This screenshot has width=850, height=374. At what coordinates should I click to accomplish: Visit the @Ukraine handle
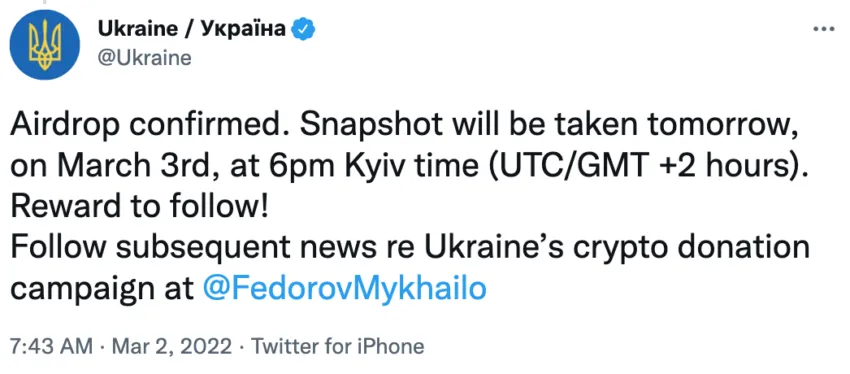pyautogui.click(x=145, y=57)
